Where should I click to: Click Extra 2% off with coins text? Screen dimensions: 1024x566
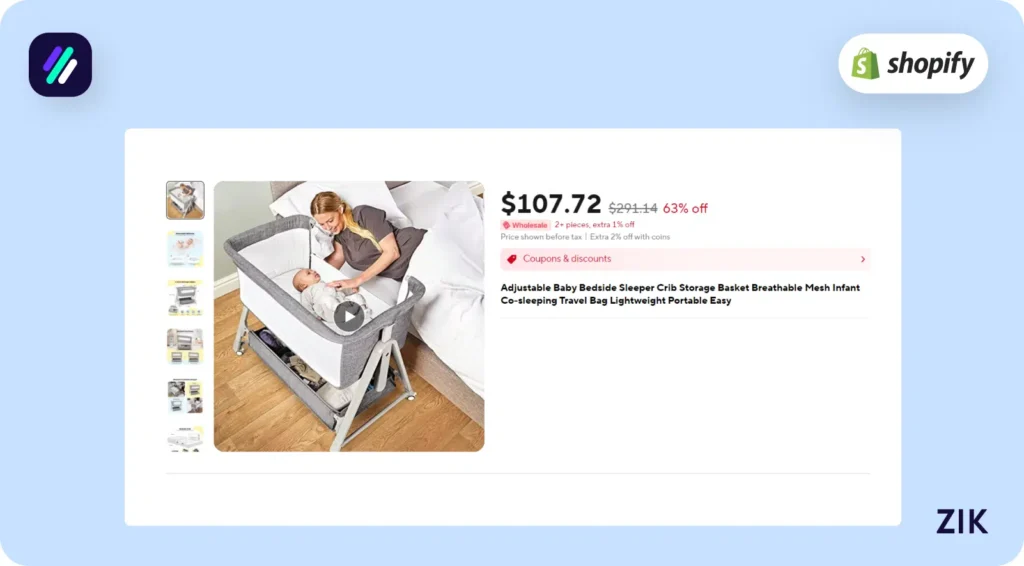click(630, 237)
